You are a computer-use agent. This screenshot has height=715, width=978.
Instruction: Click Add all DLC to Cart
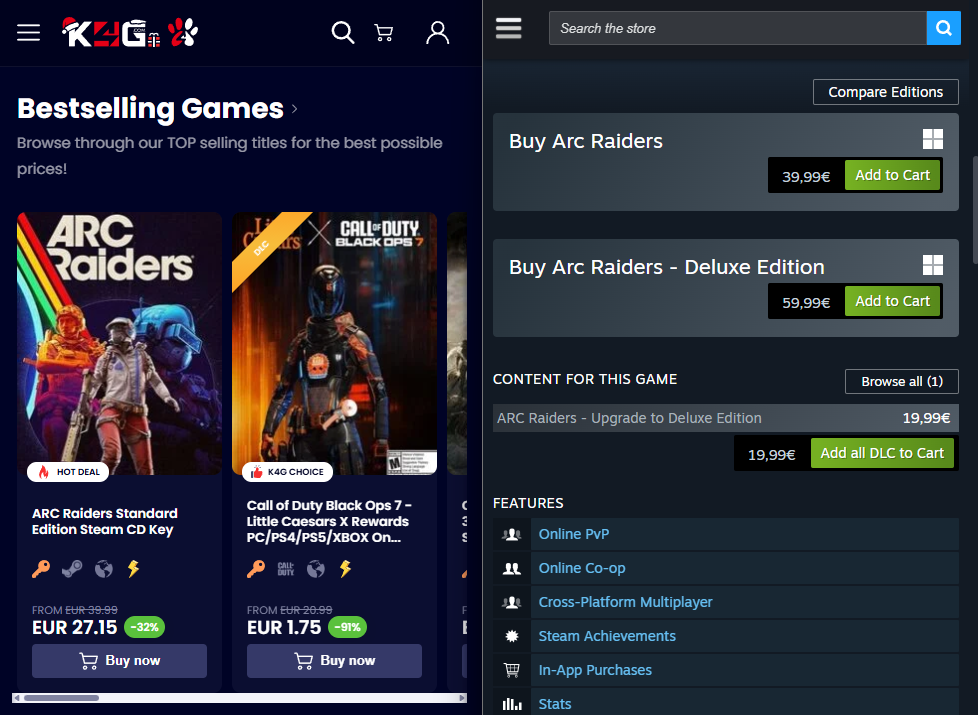(882, 453)
